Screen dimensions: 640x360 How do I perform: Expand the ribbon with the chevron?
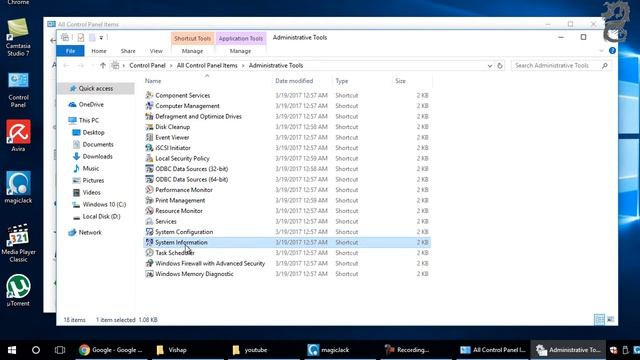click(x=601, y=51)
